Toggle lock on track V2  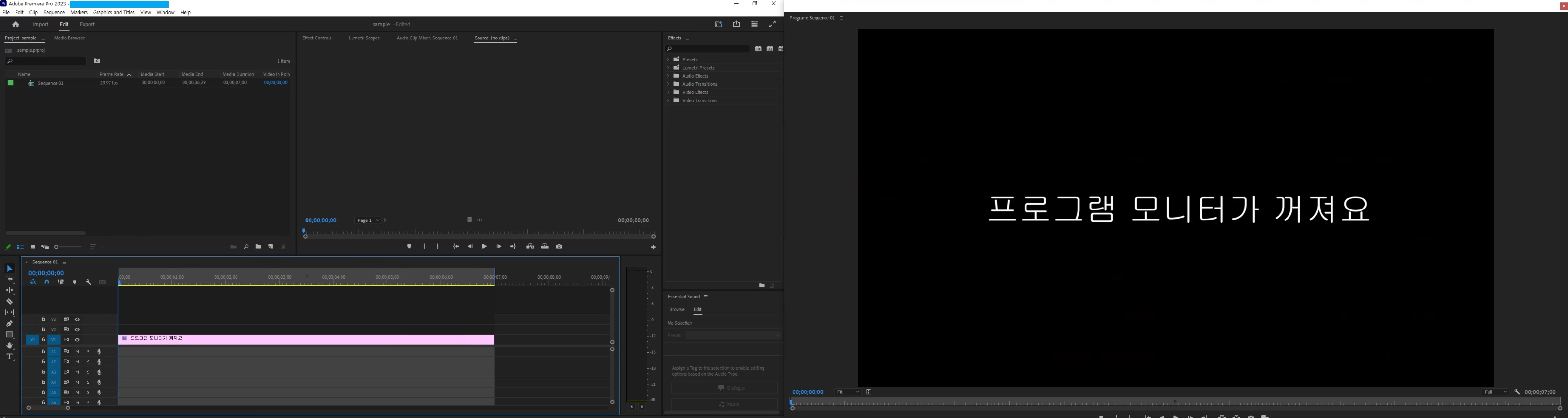point(43,330)
